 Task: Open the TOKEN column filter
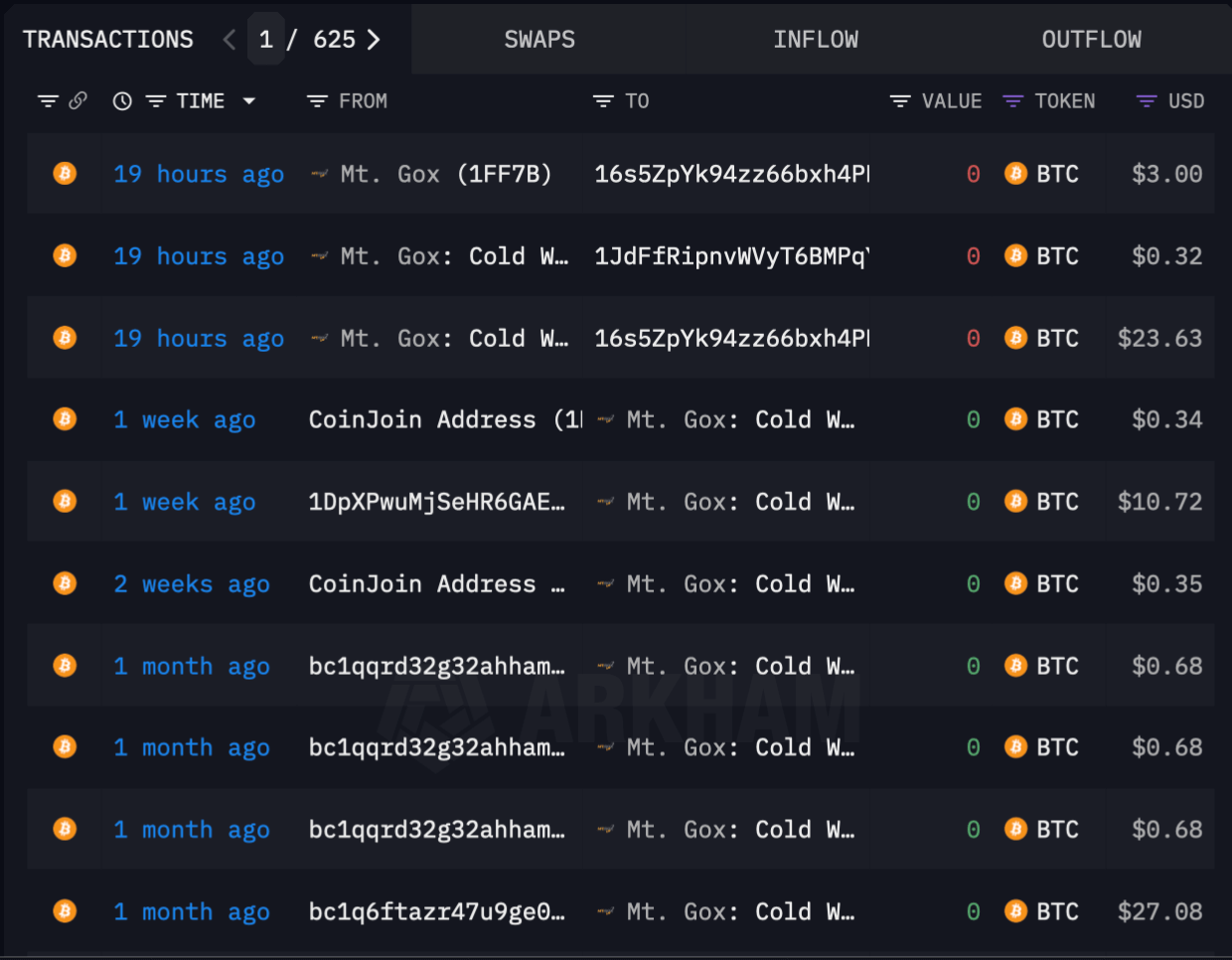point(1012,101)
